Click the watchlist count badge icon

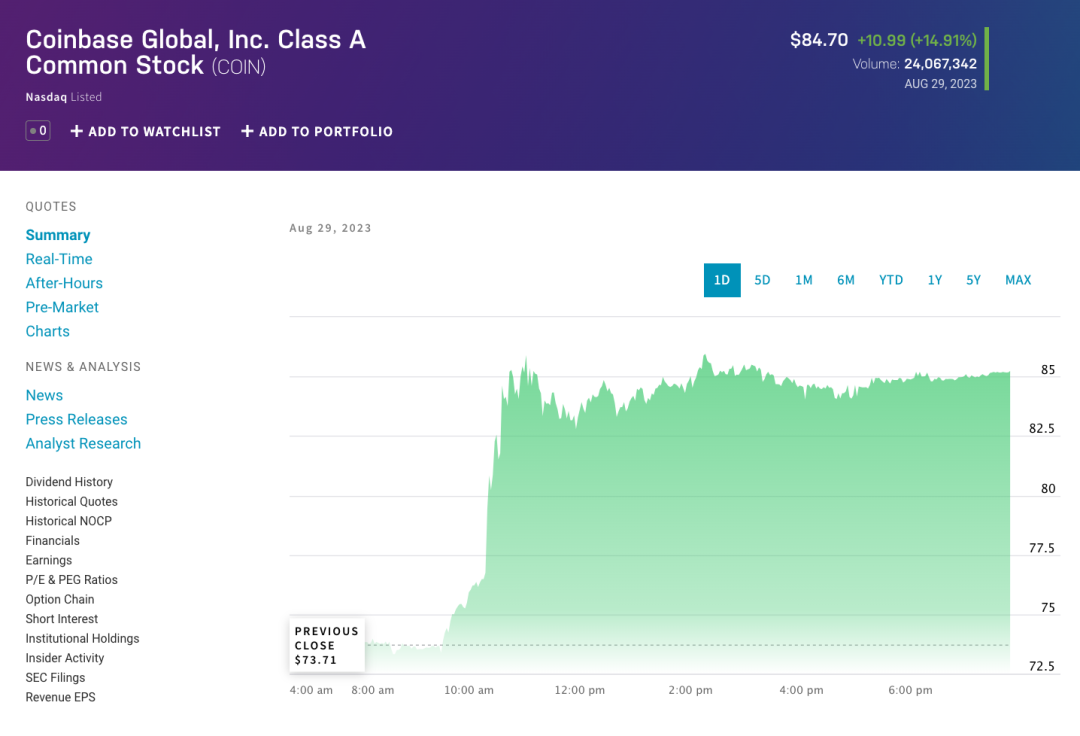38,131
